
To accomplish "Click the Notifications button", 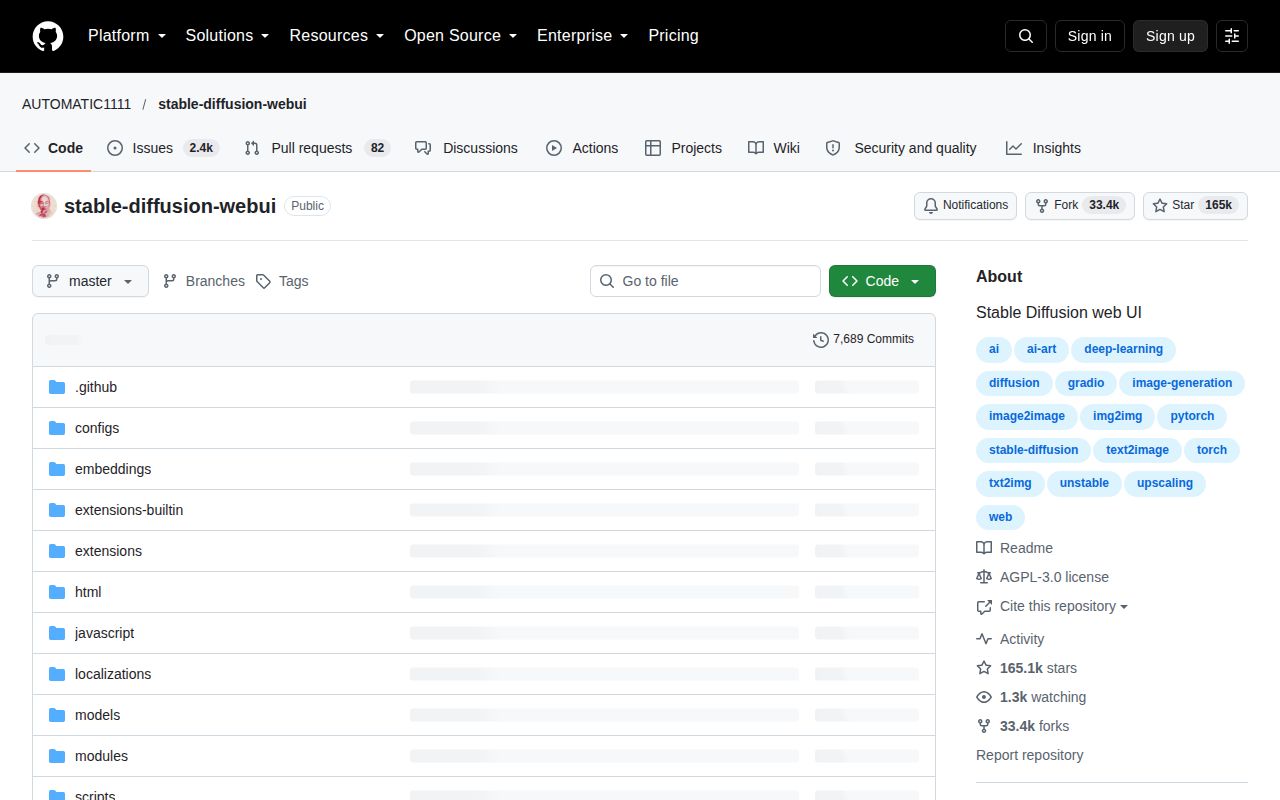I will point(965,205).
